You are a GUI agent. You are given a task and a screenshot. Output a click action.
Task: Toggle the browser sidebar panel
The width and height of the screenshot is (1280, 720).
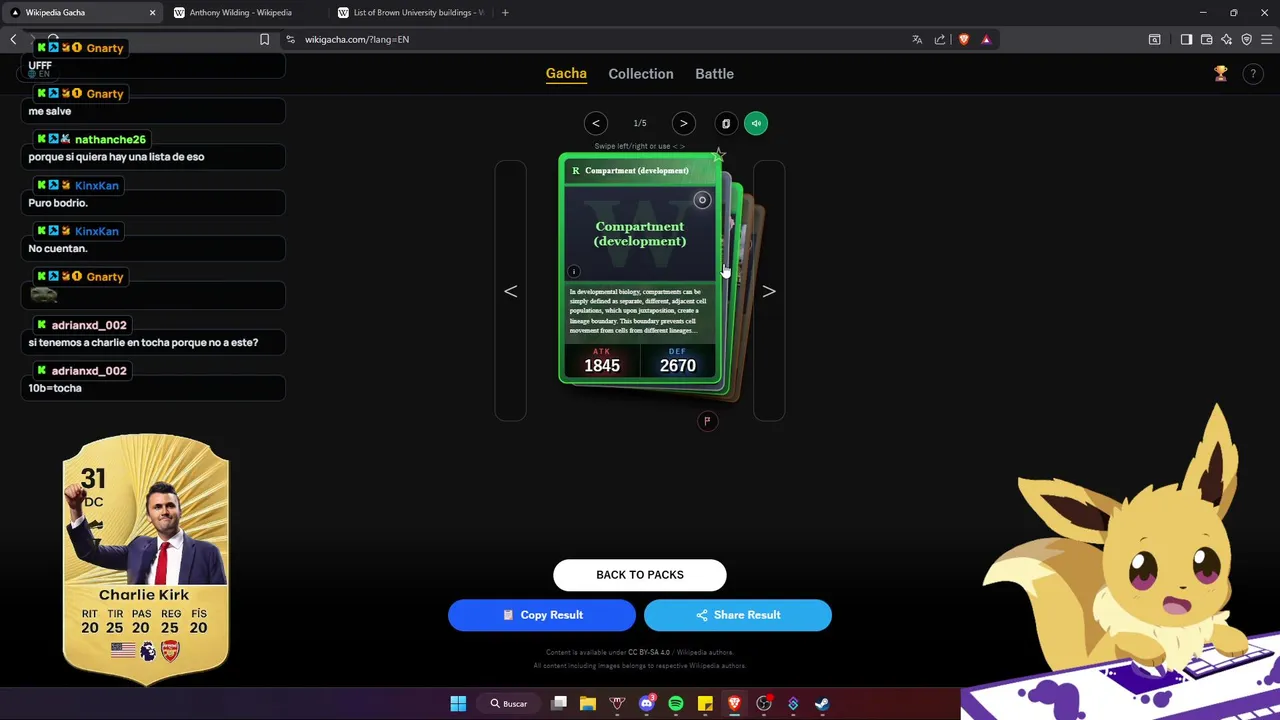1186,39
